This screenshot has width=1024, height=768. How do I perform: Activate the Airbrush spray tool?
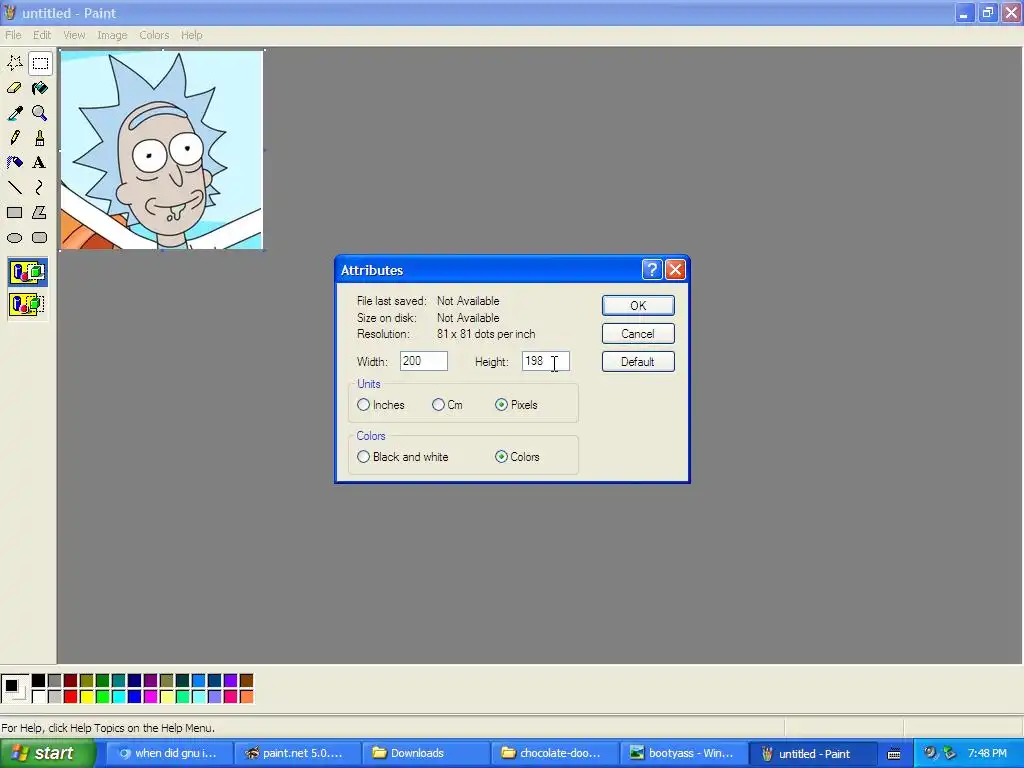pyautogui.click(x=14, y=163)
